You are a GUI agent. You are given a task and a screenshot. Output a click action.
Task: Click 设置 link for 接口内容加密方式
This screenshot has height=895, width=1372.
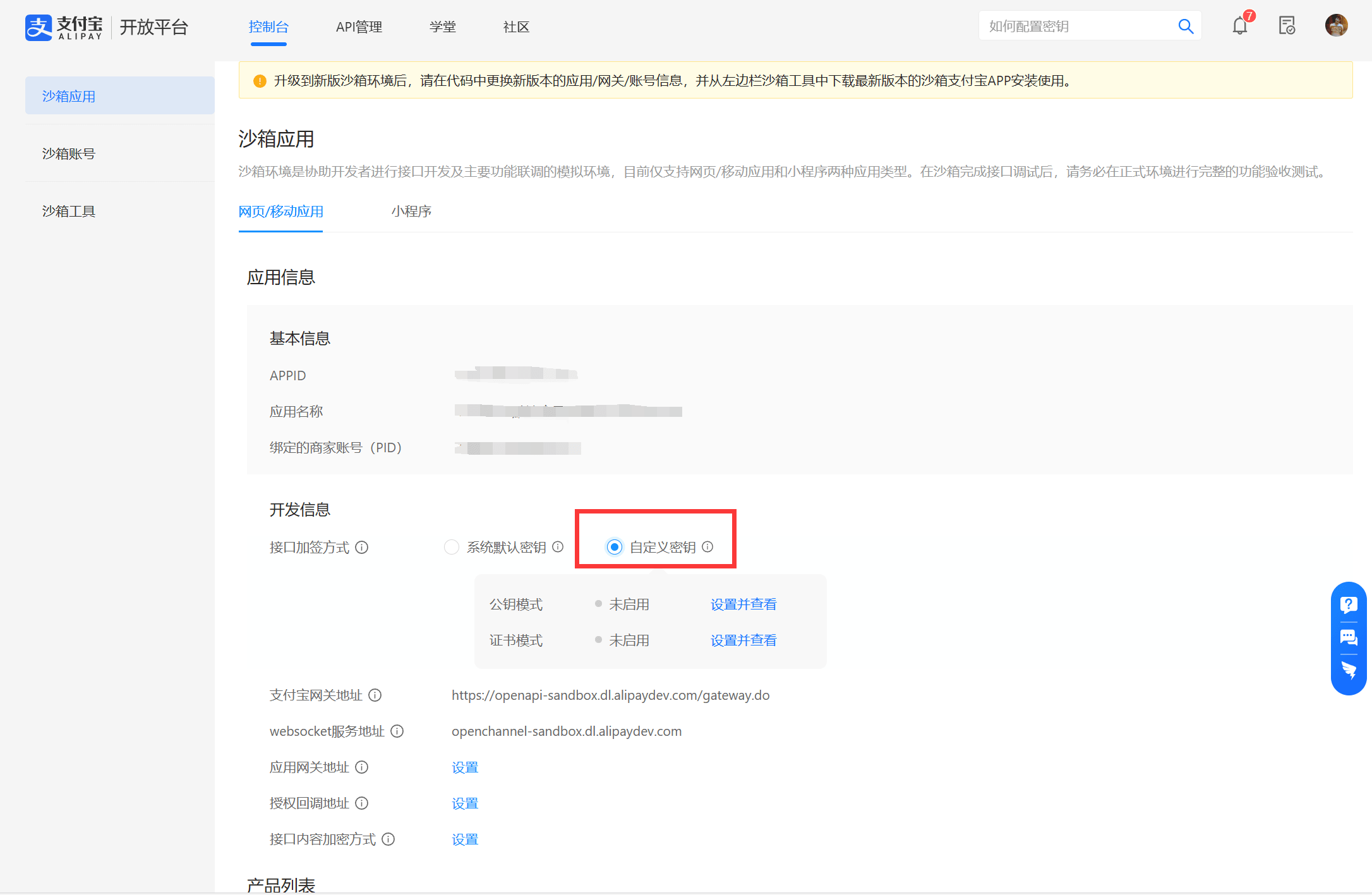click(x=465, y=839)
